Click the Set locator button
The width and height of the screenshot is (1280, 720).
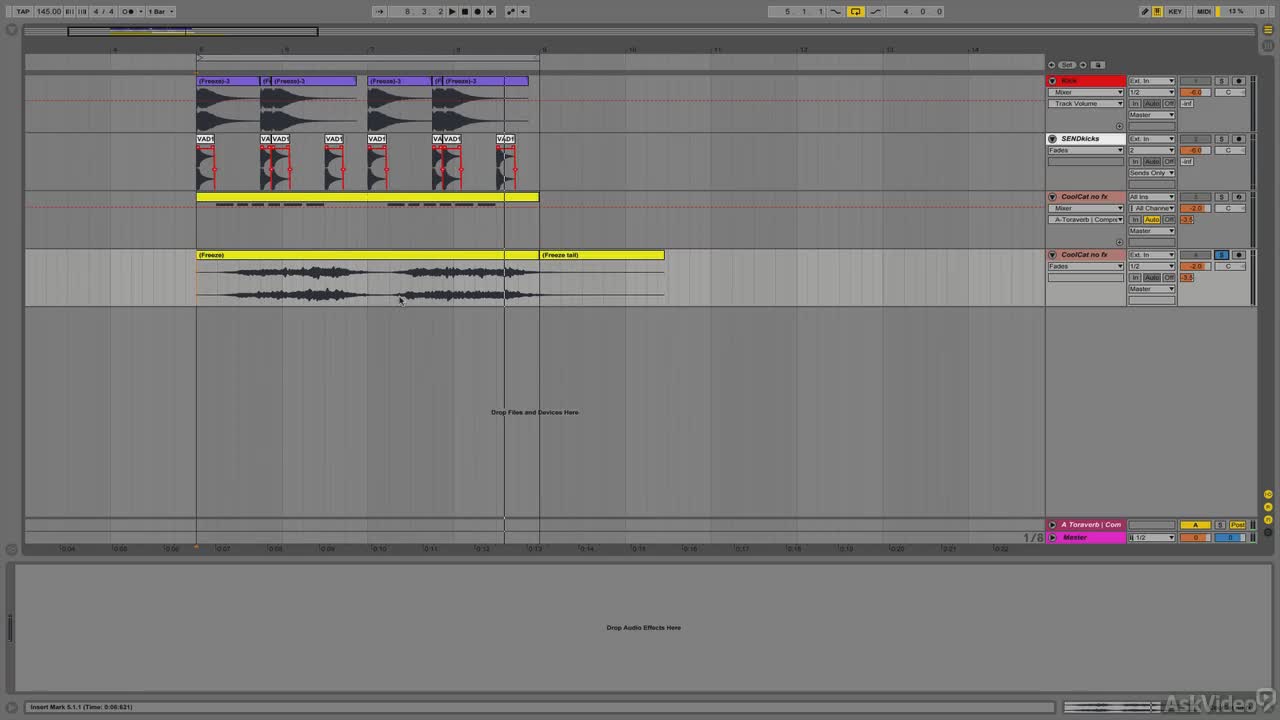(1067, 65)
